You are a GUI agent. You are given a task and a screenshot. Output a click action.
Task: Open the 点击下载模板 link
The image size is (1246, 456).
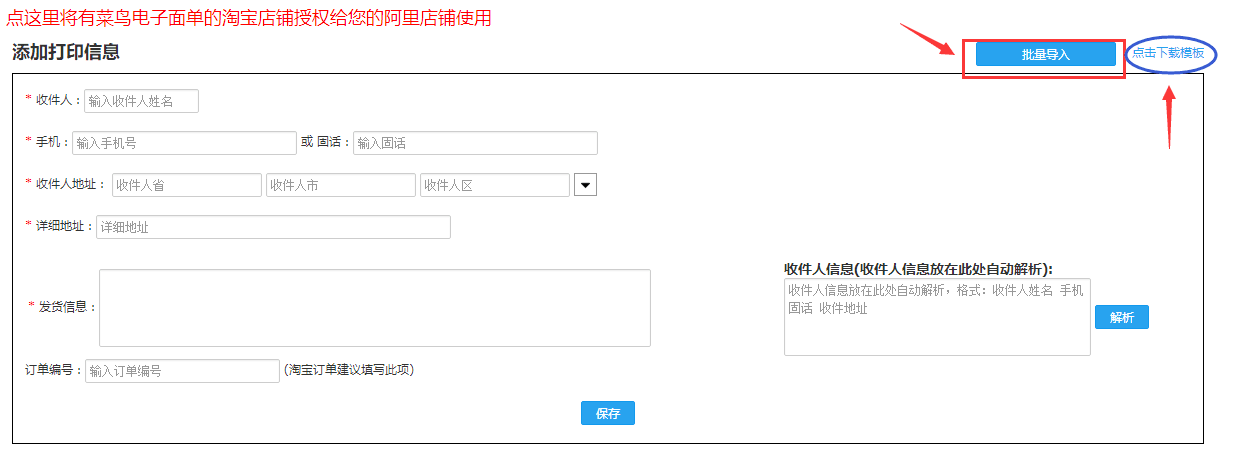coord(1168,54)
